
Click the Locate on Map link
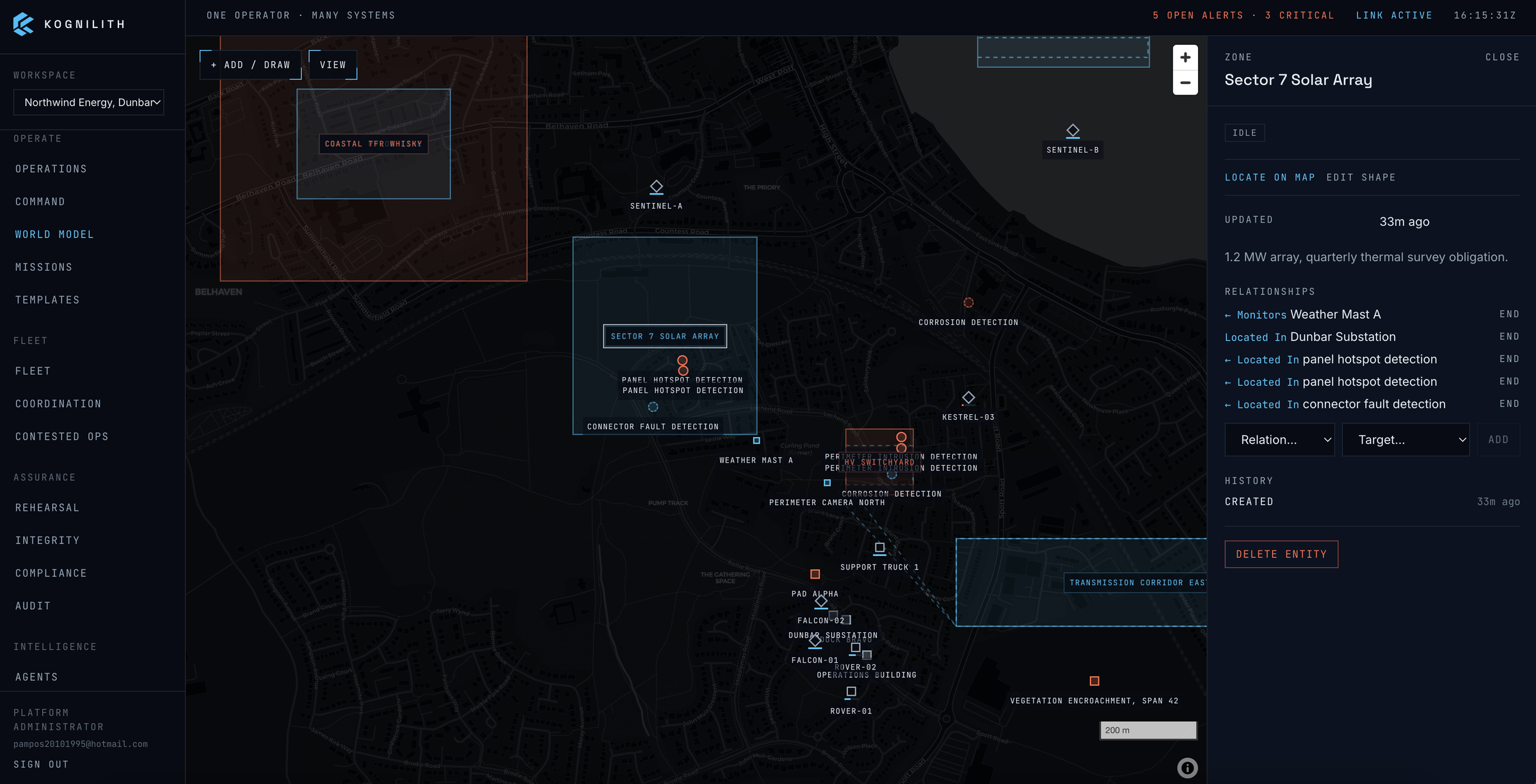pyautogui.click(x=1270, y=177)
